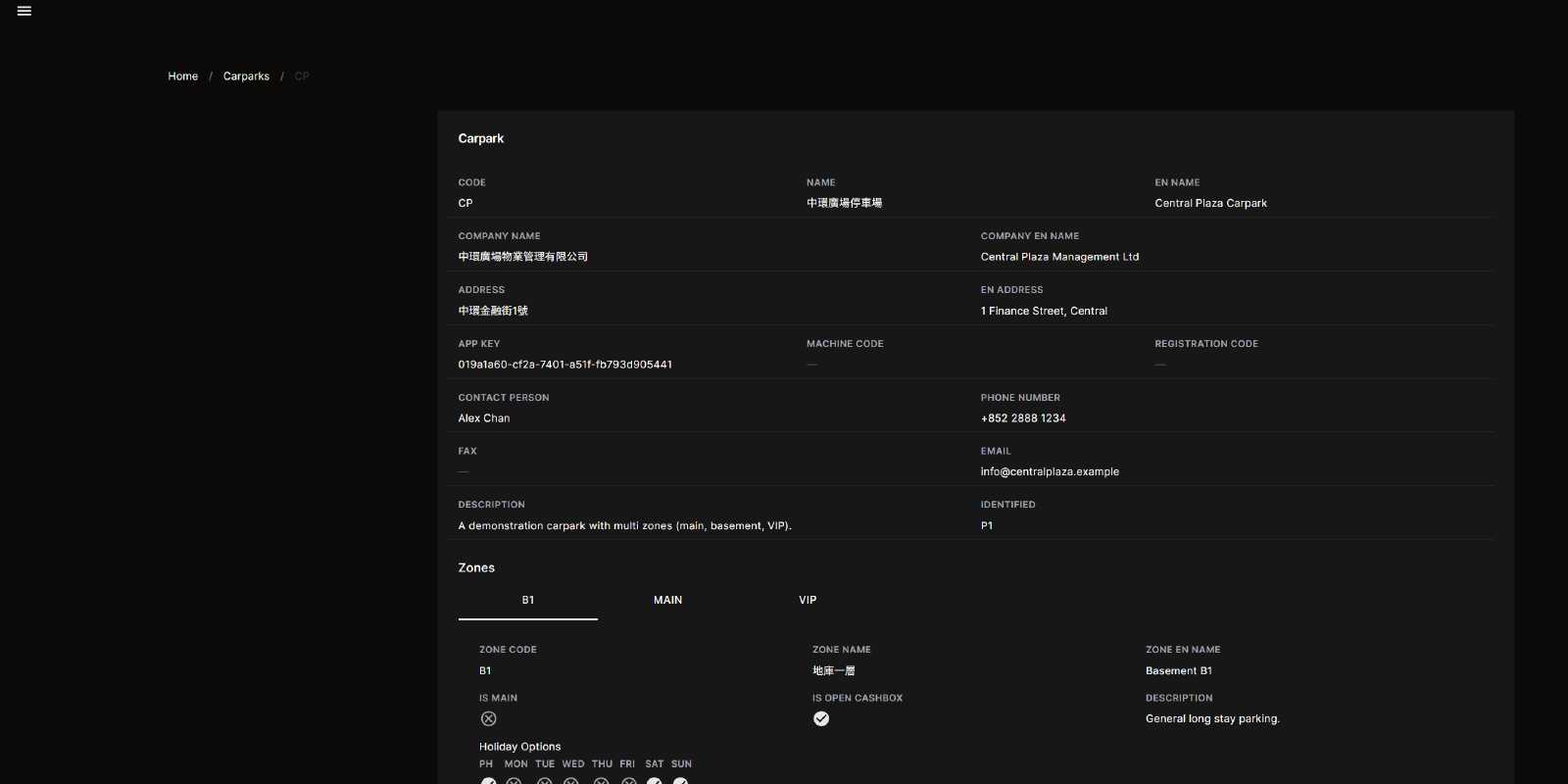This screenshot has width=1568, height=784.
Task: Click the PH holiday option check icon
Action: [488, 781]
